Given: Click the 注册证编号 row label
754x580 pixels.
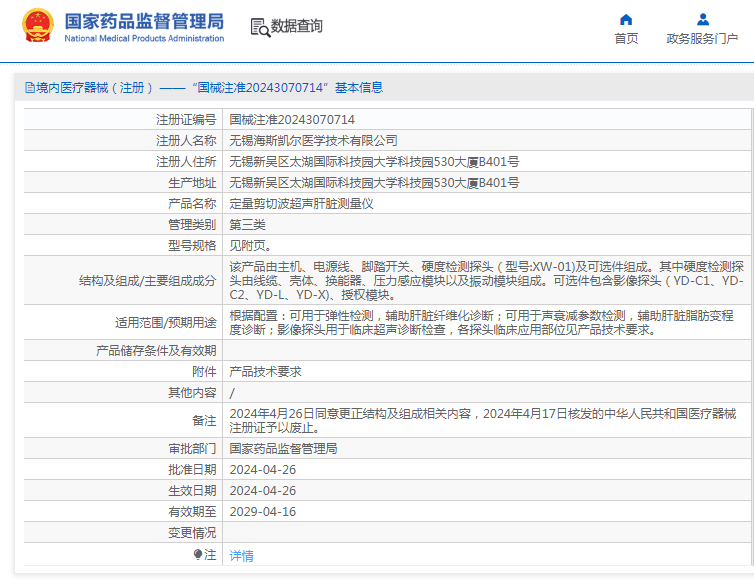Looking at the screenshot, I should tap(186, 119).
